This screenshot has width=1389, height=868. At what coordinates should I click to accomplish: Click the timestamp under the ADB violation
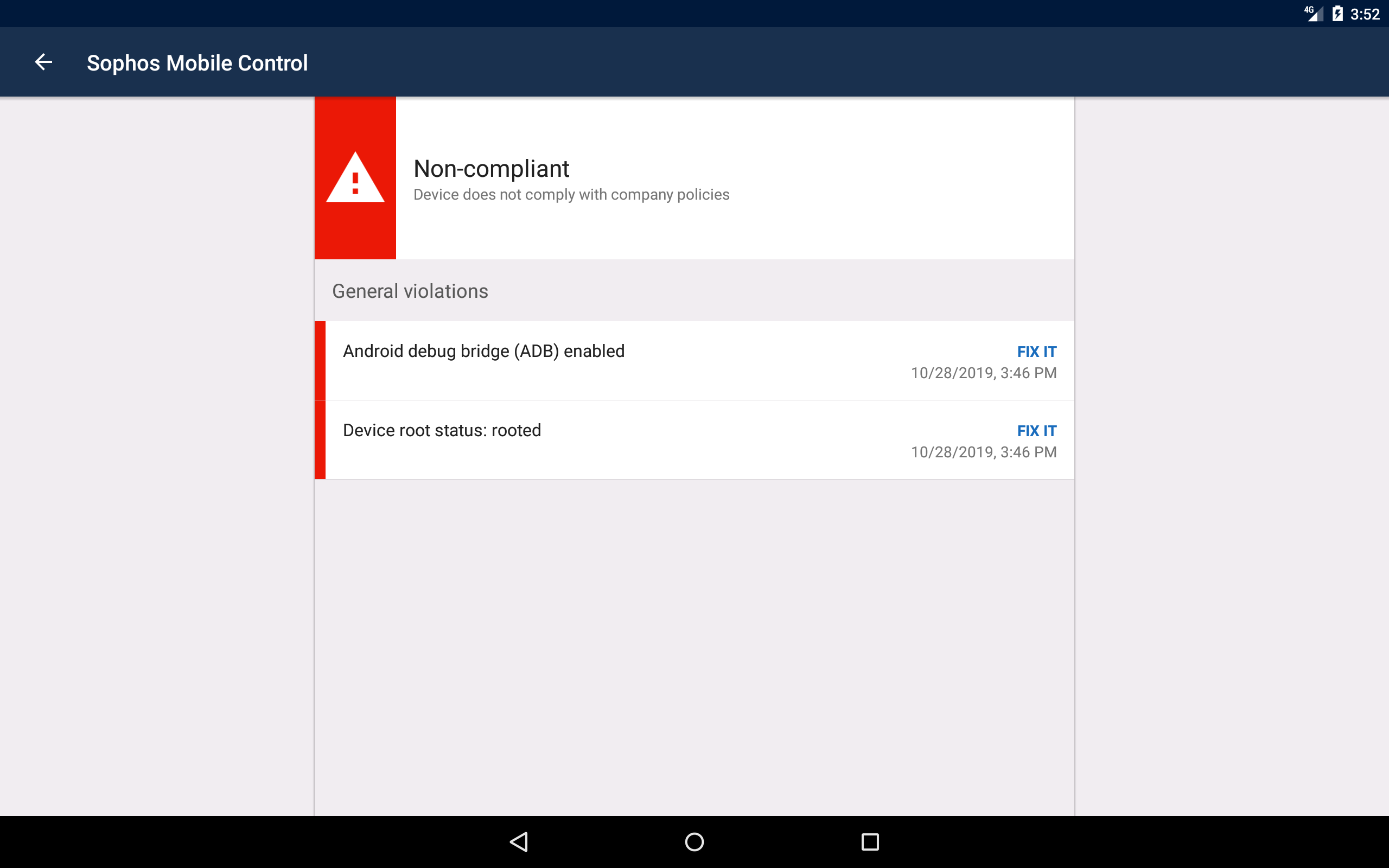[983, 373]
